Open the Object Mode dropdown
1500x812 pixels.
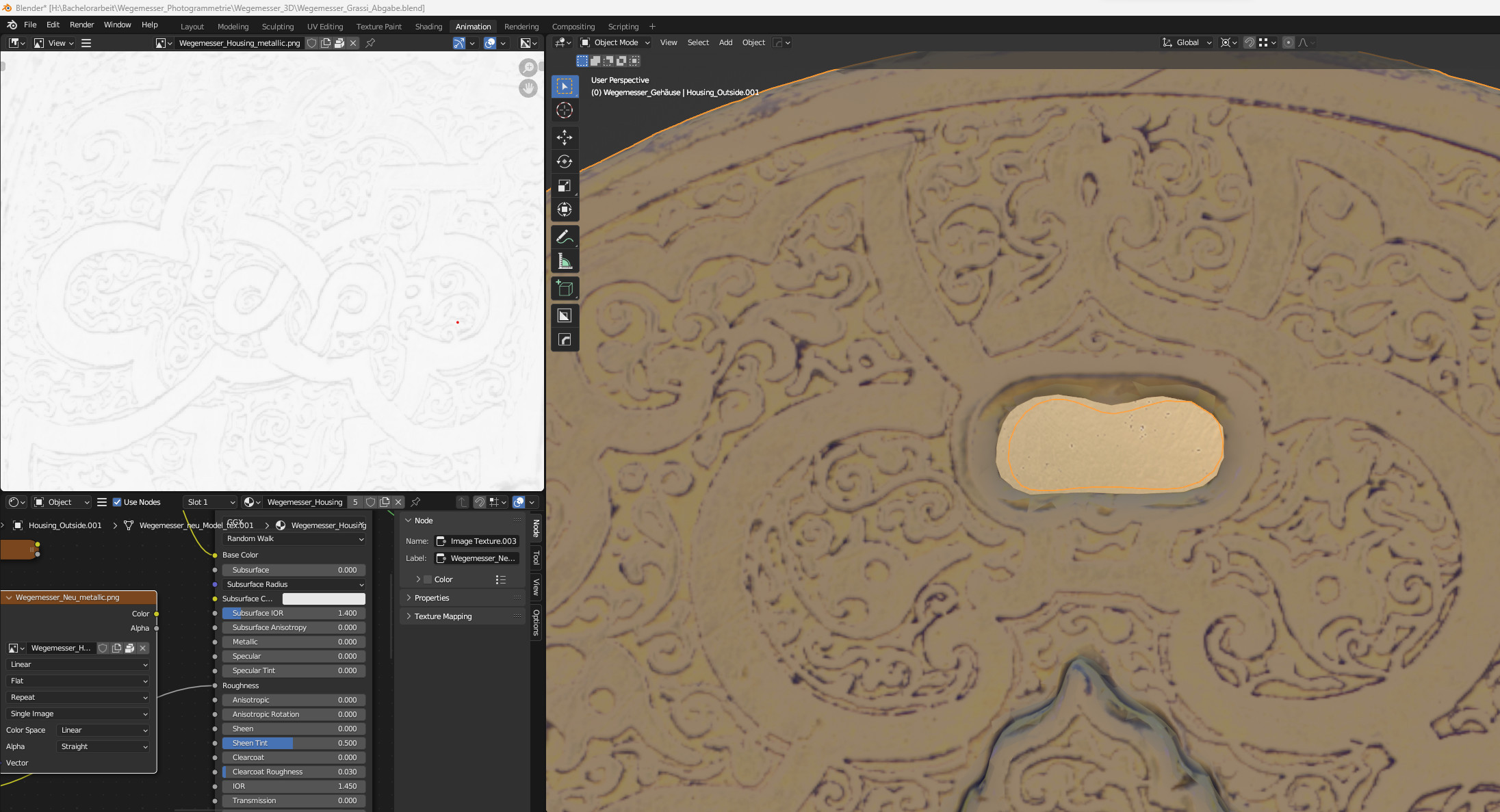[615, 42]
